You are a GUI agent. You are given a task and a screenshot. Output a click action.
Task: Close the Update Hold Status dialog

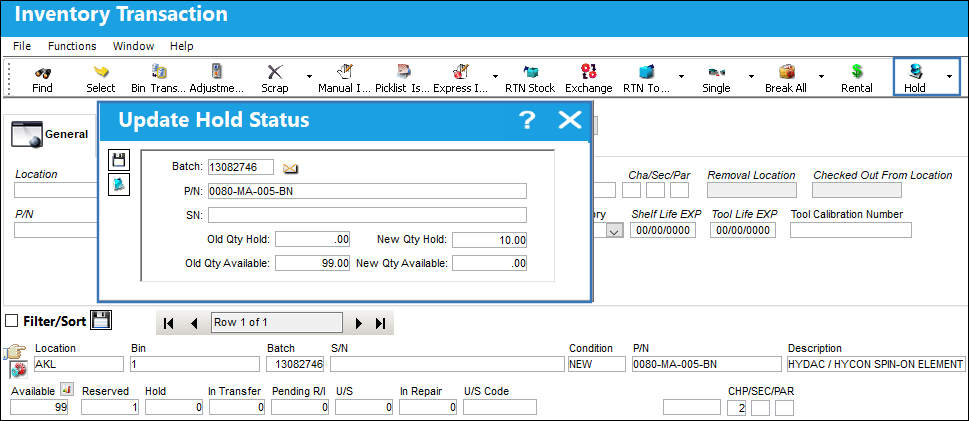570,120
